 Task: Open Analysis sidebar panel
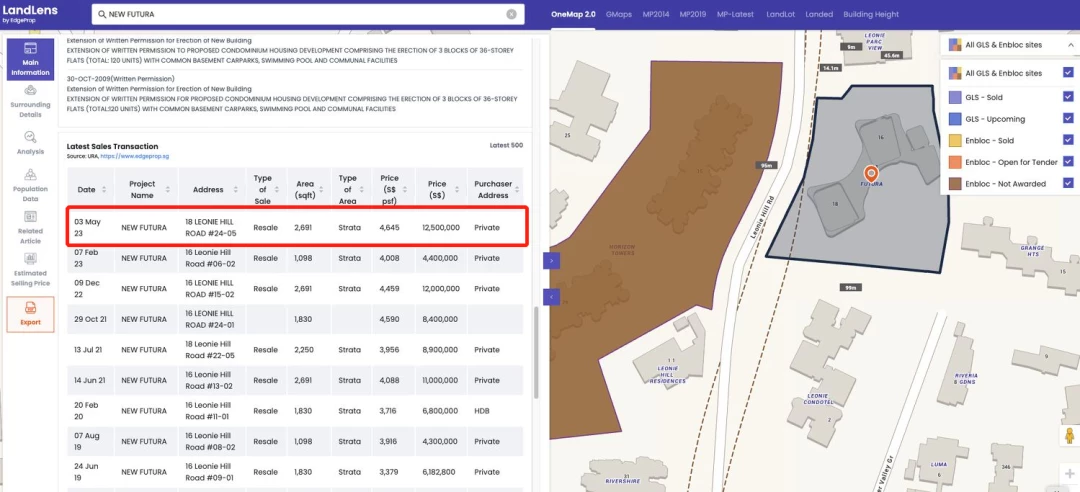coord(30,143)
